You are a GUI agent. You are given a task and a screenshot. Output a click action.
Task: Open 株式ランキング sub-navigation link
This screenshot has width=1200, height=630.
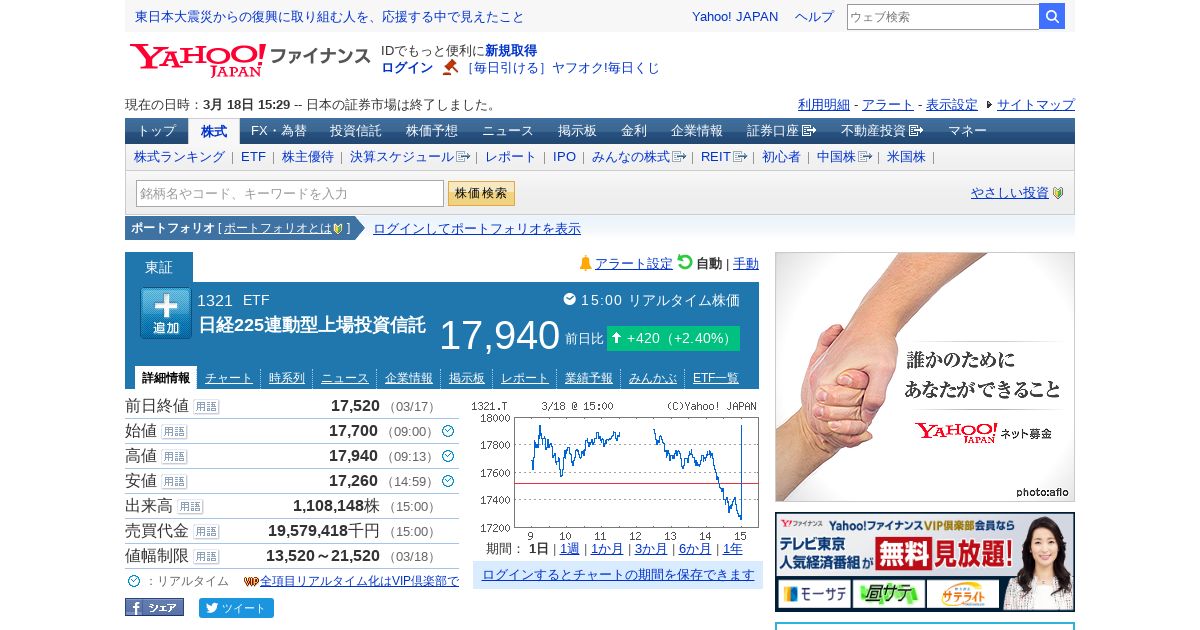[180, 157]
